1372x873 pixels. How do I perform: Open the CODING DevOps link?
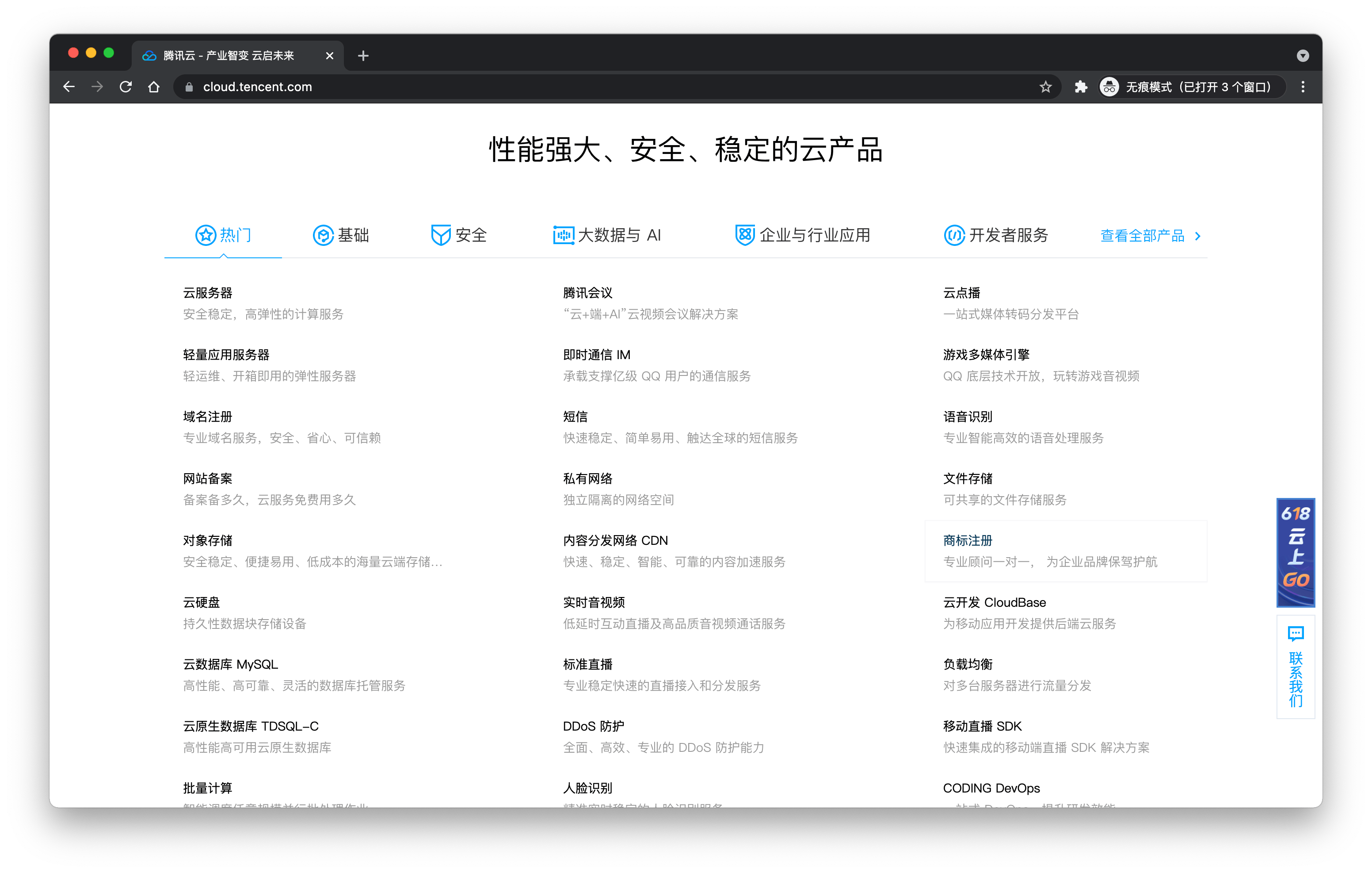point(991,788)
